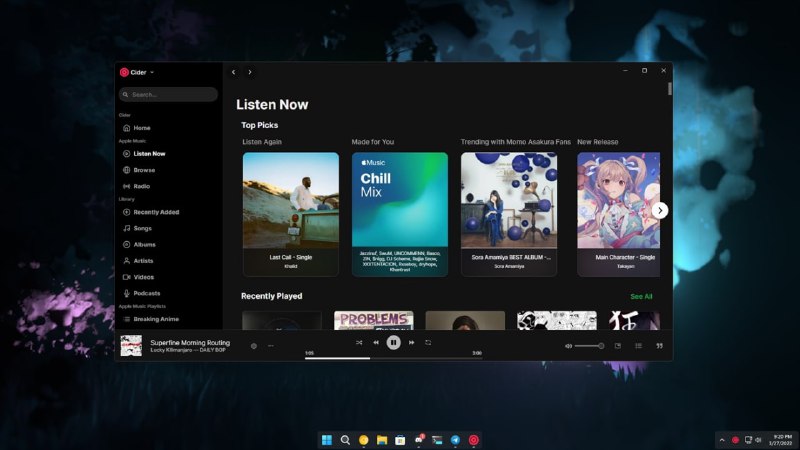
Task: Click the Radio broadcast icon
Action: pos(127,186)
